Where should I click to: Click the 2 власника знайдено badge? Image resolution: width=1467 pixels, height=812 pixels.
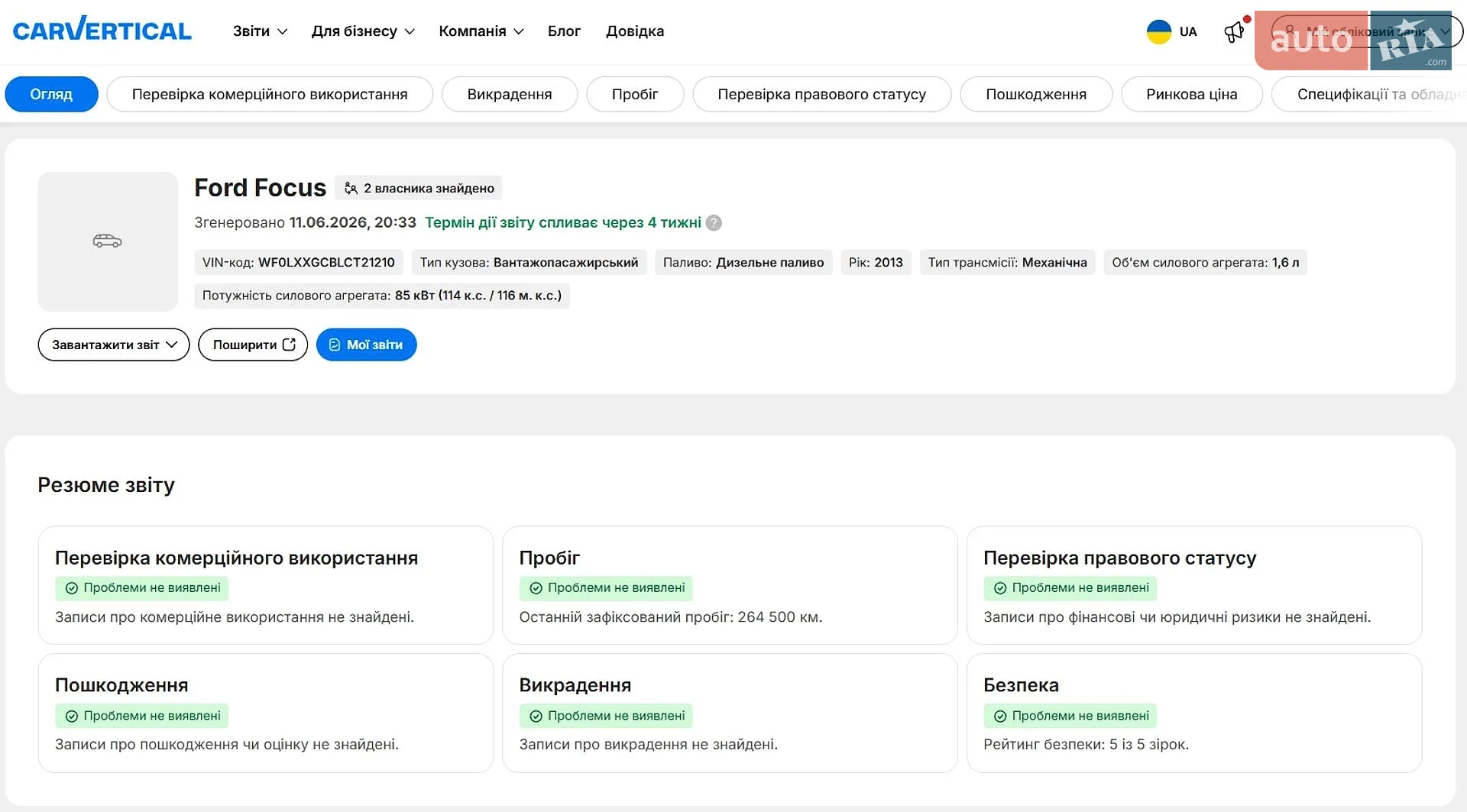pyautogui.click(x=418, y=188)
